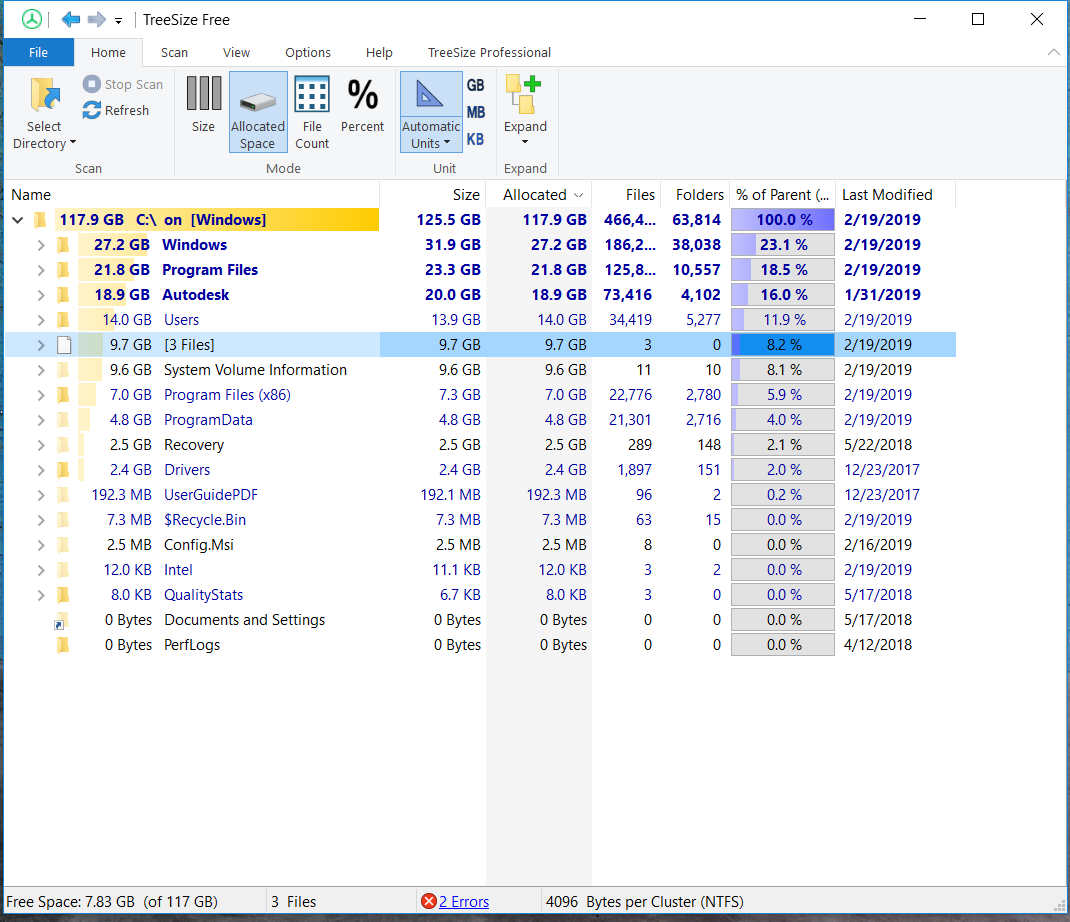Switch to Size display mode
Screen dimensions: 1070x922
[203, 104]
